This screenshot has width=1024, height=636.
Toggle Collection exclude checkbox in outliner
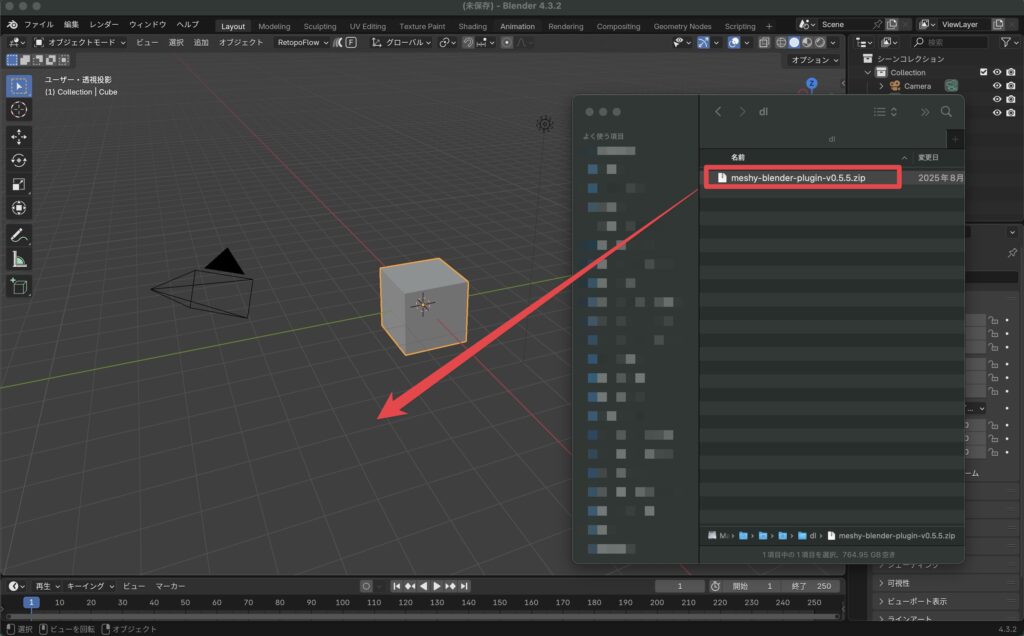[984, 72]
